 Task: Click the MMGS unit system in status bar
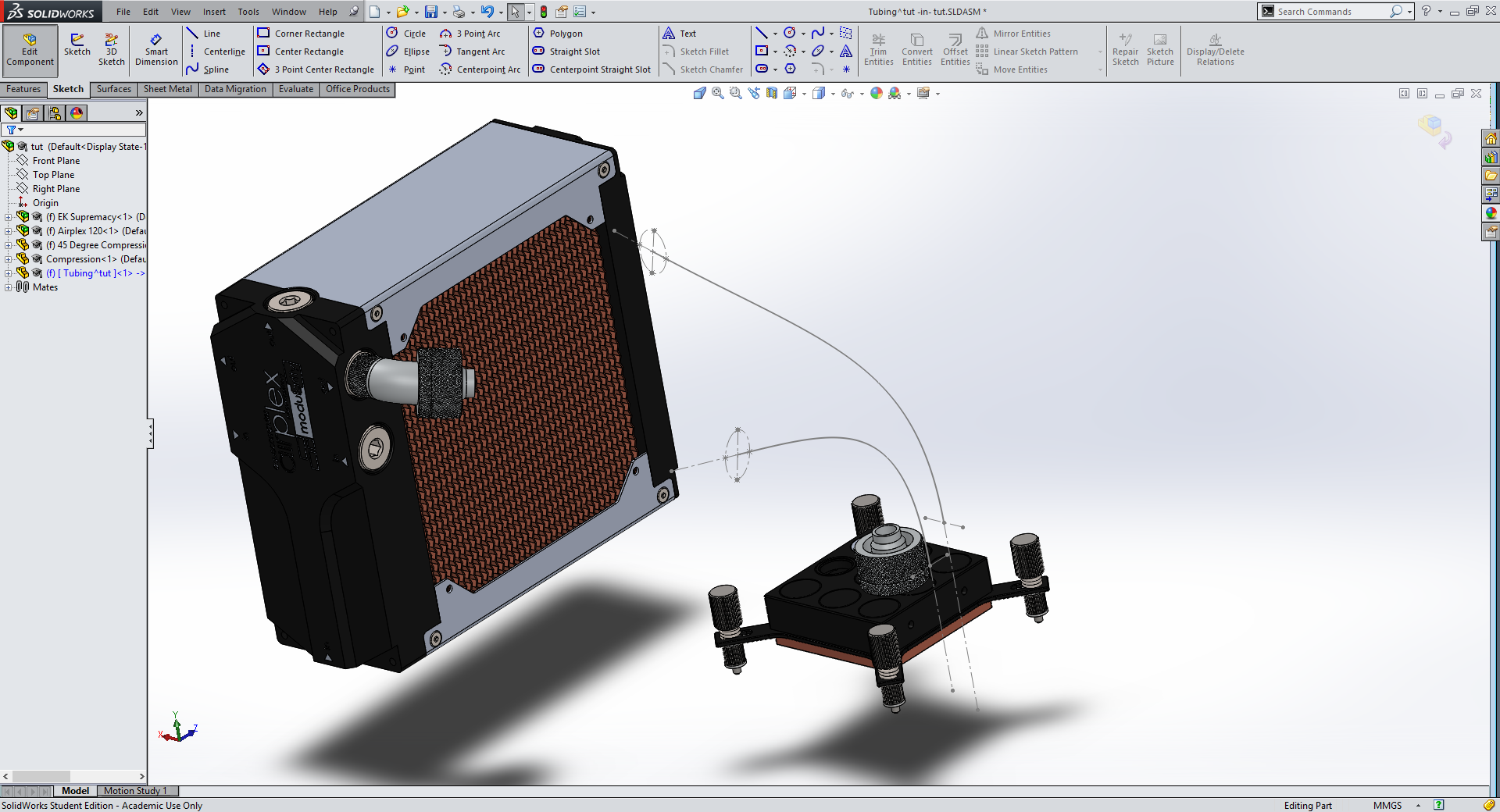(x=1387, y=805)
